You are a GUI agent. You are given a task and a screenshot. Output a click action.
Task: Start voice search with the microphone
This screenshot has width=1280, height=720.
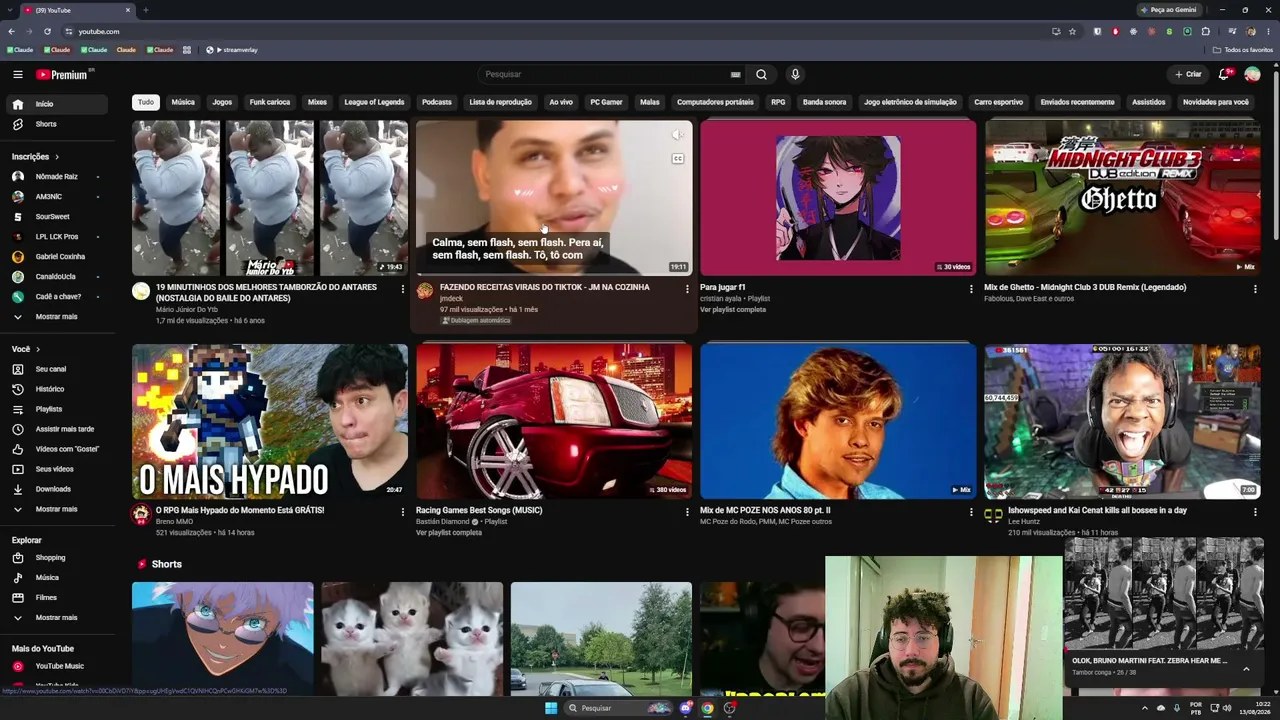pyautogui.click(x=795, y=74)
